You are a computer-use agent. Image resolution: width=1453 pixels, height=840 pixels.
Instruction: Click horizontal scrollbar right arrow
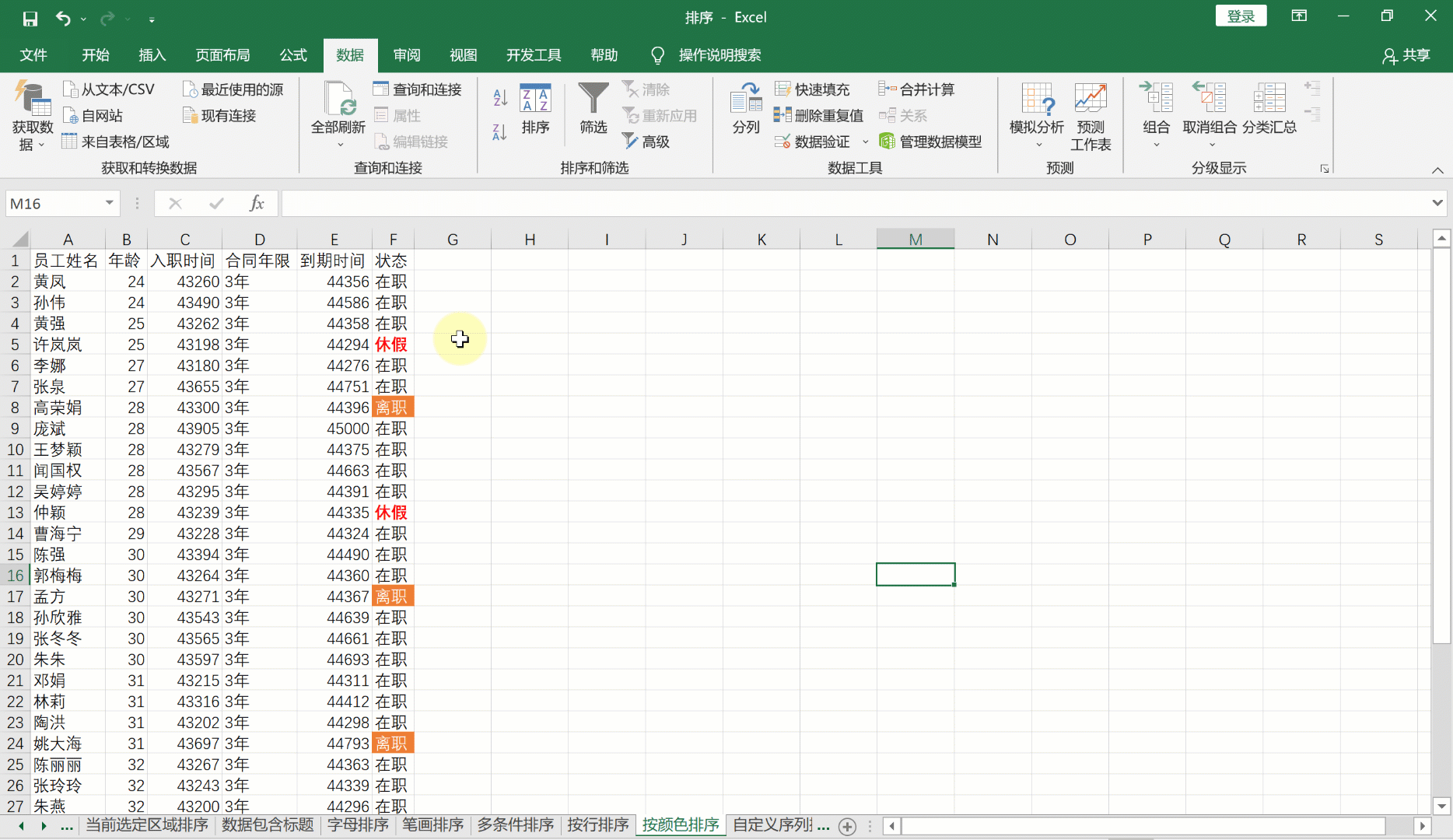pyautogui.click(x=1422, y=826)
